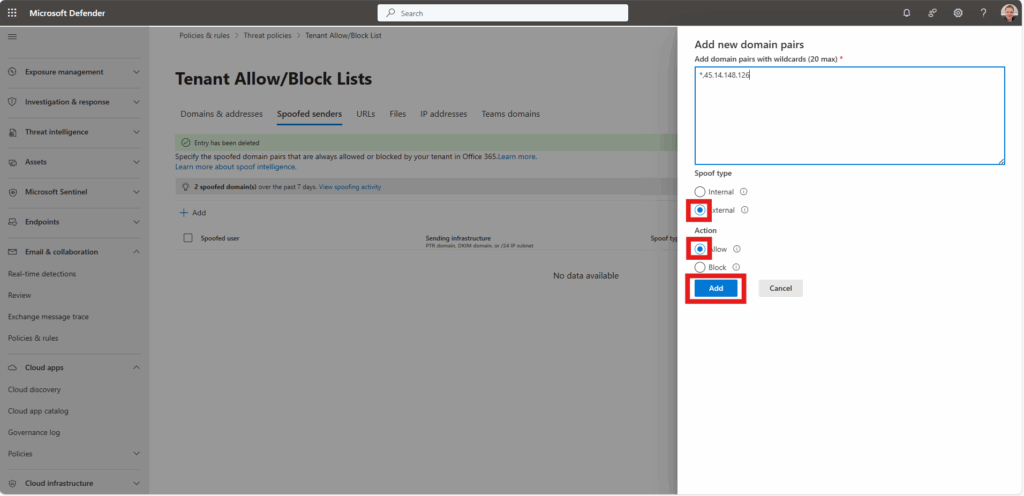This screenshot has height=496, width=1024.
Task: Open the notifications bell icon
Action: coord(906,13)
